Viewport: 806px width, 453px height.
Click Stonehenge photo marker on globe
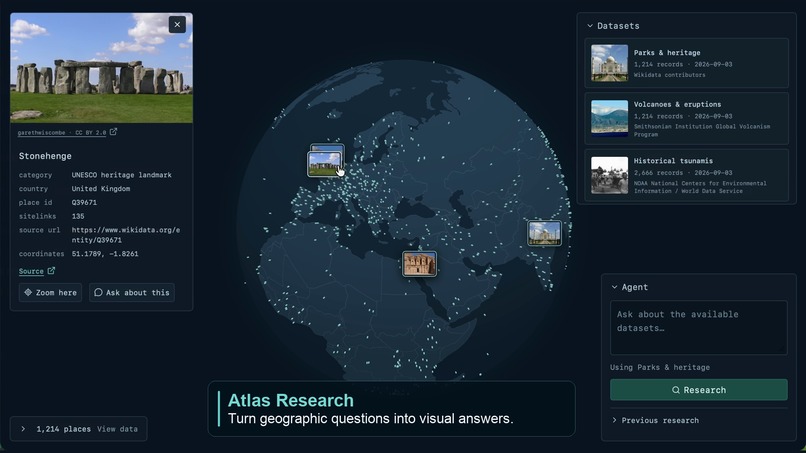(x=324, y=165)
